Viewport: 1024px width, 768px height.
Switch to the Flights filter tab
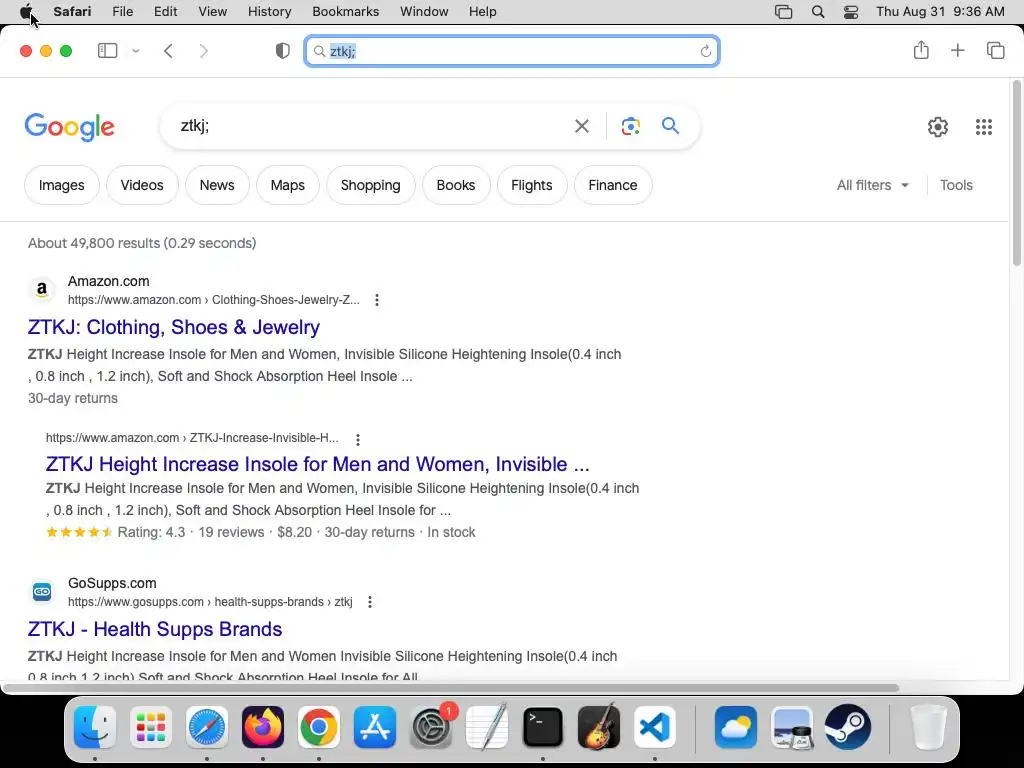pyautogui.click(x=531, y=185)
